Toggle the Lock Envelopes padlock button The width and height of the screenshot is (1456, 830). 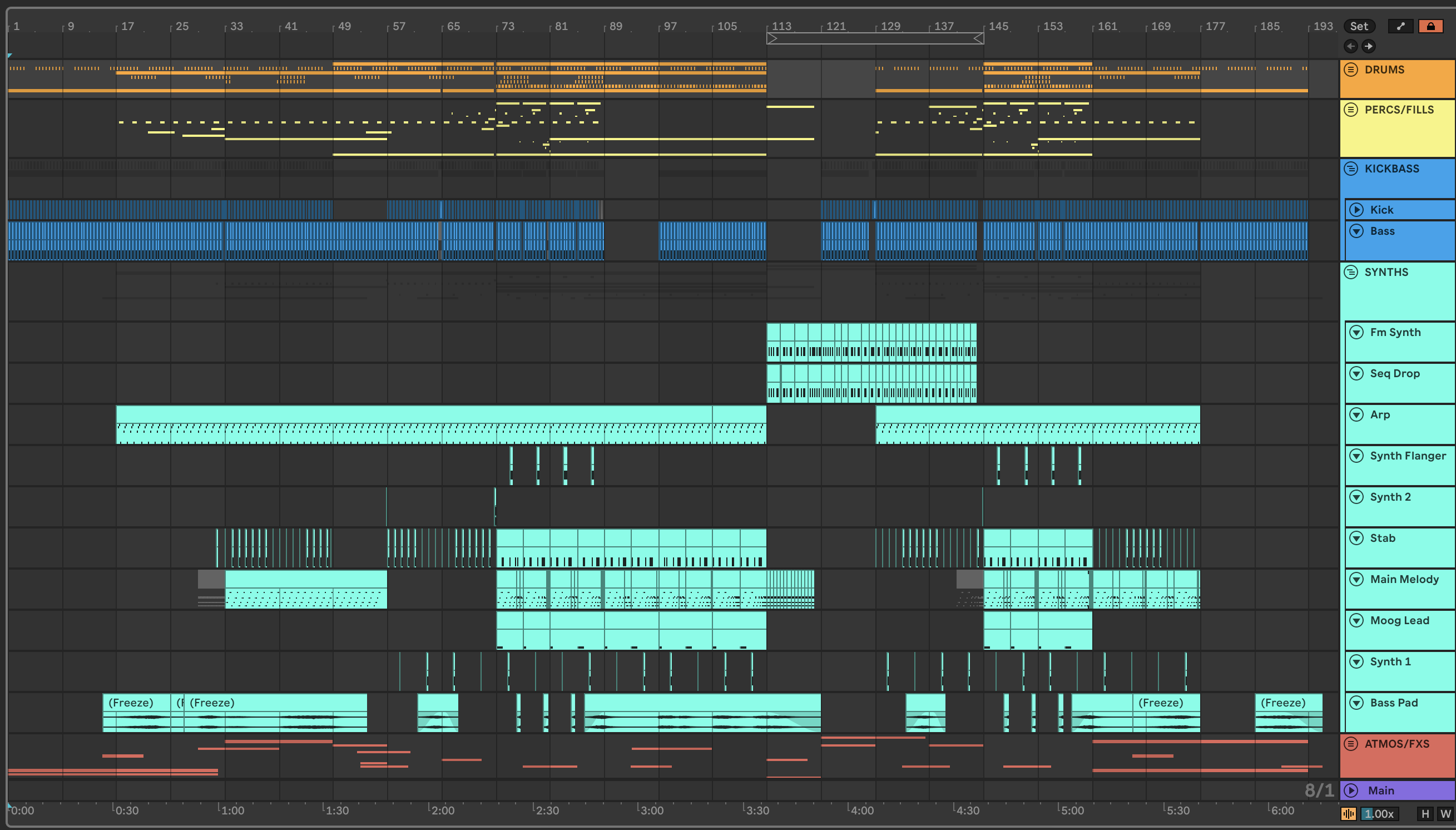pyautogui.click(x=1430, y=26)
